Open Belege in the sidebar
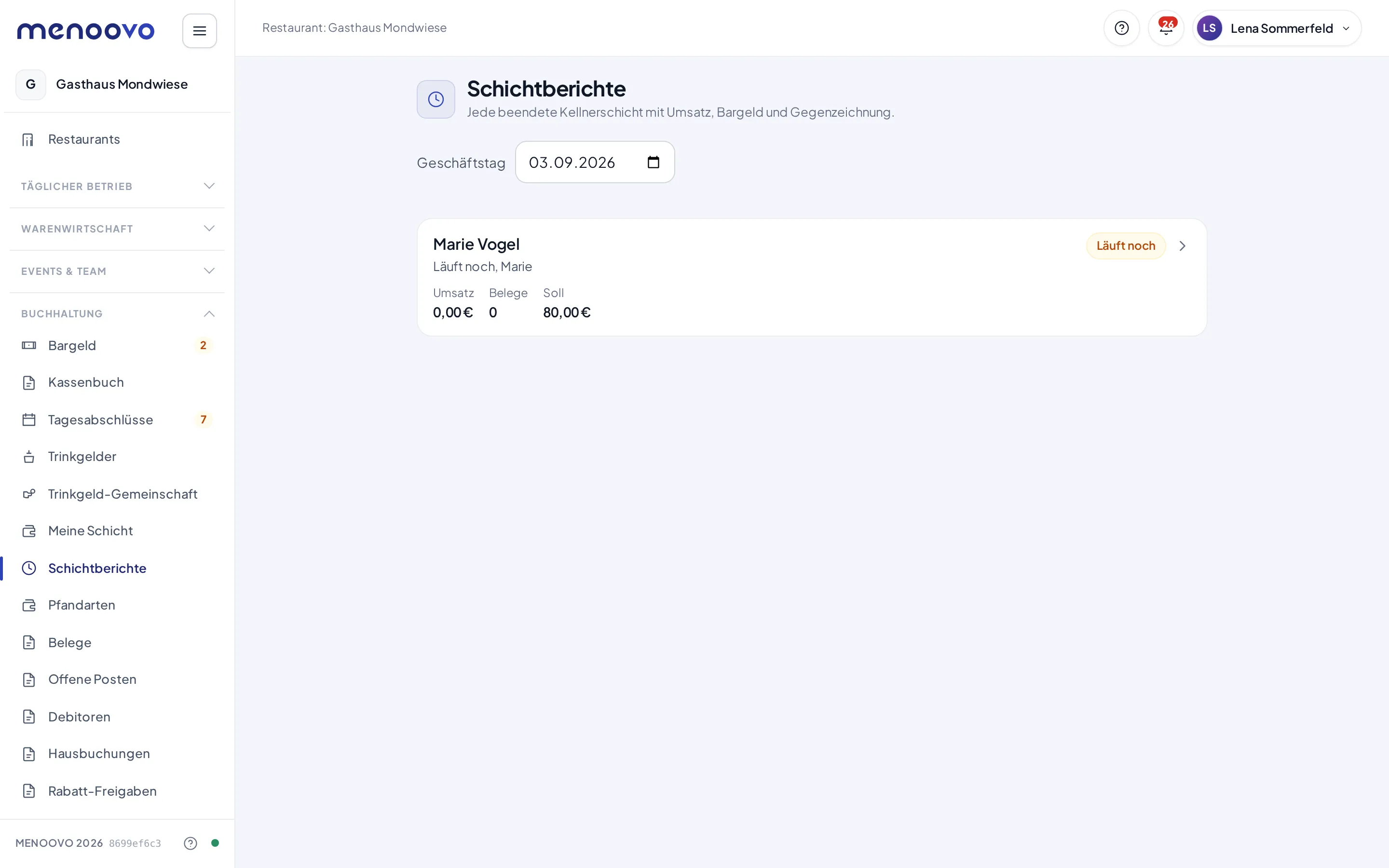1389x868 pixels. (x=117, y=642)
